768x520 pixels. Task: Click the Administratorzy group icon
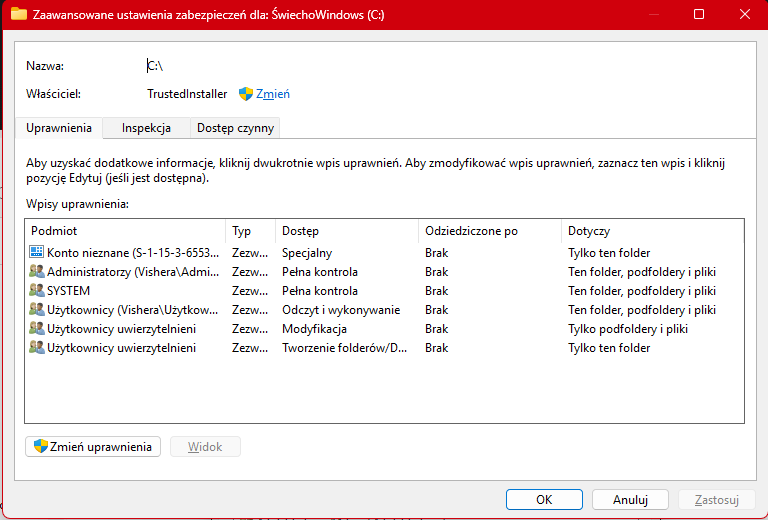pyautogui.click(x=37, y=272)
